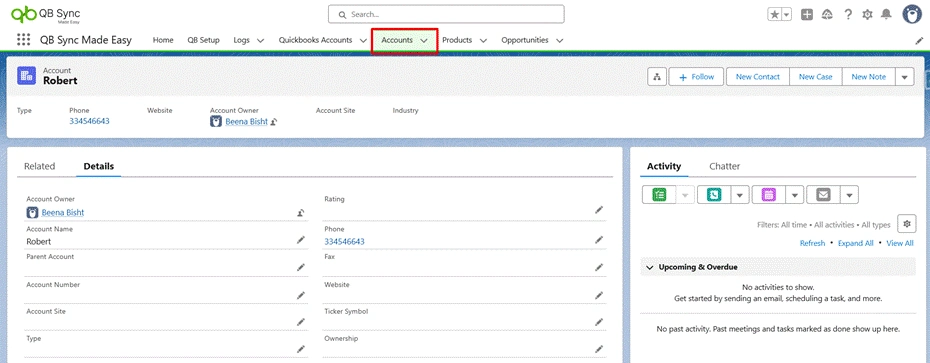Open Beena Bisht link in Details
The width and height of the screenshot is (930, 363).
coord(63,212)
